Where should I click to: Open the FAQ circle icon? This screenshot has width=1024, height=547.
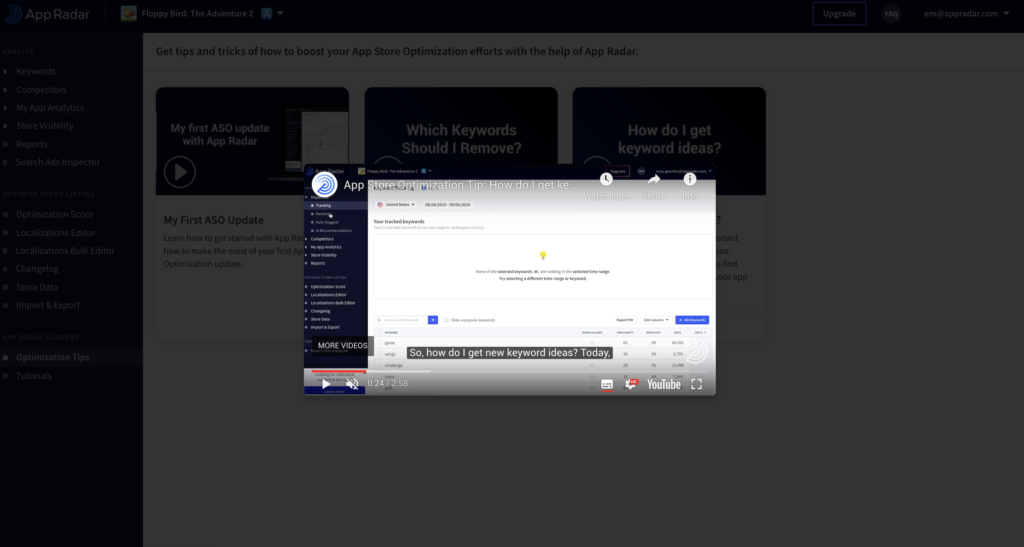point(891,14)
